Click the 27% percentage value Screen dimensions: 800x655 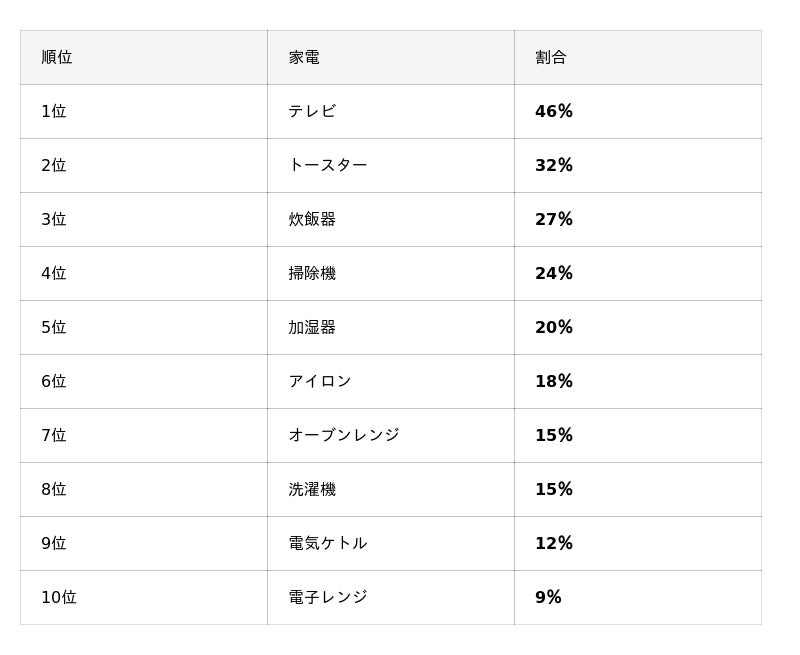[x=554, y=220]
